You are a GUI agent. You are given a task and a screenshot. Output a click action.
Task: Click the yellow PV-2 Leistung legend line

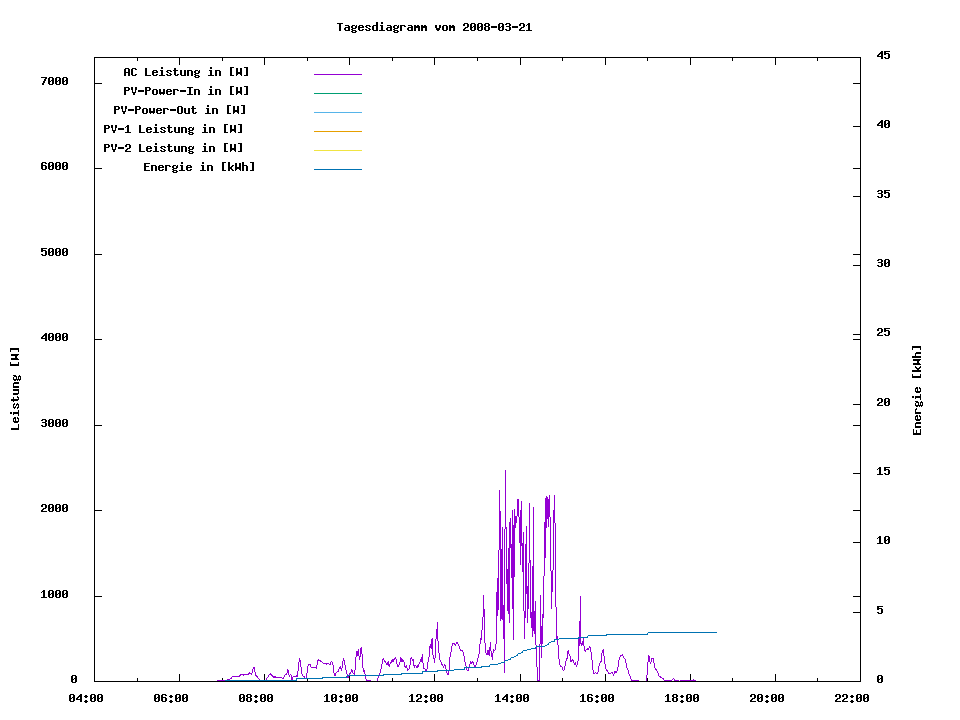pyautogui.click(x=337, y=150)
